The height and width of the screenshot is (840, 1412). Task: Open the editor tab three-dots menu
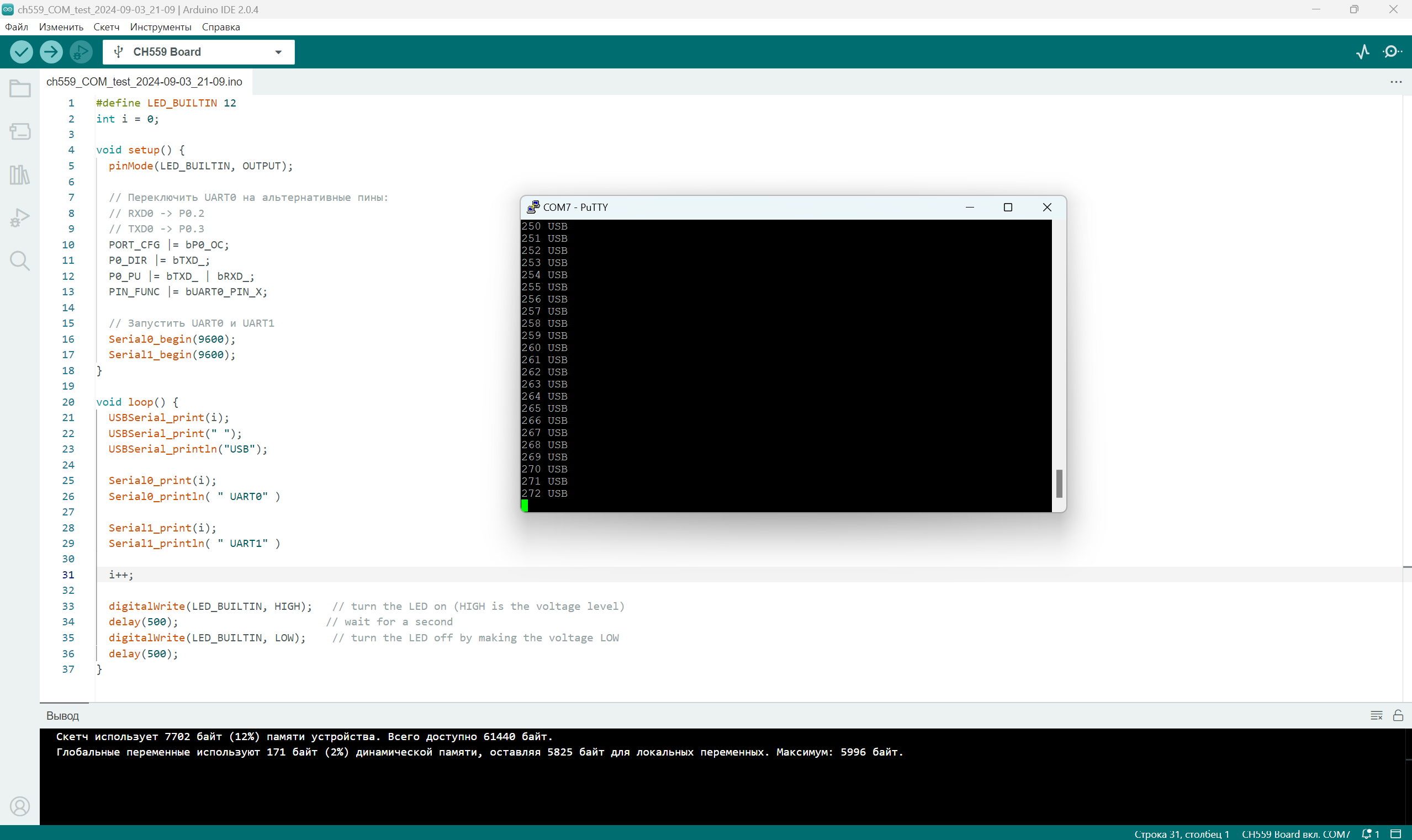point(1395,82)
